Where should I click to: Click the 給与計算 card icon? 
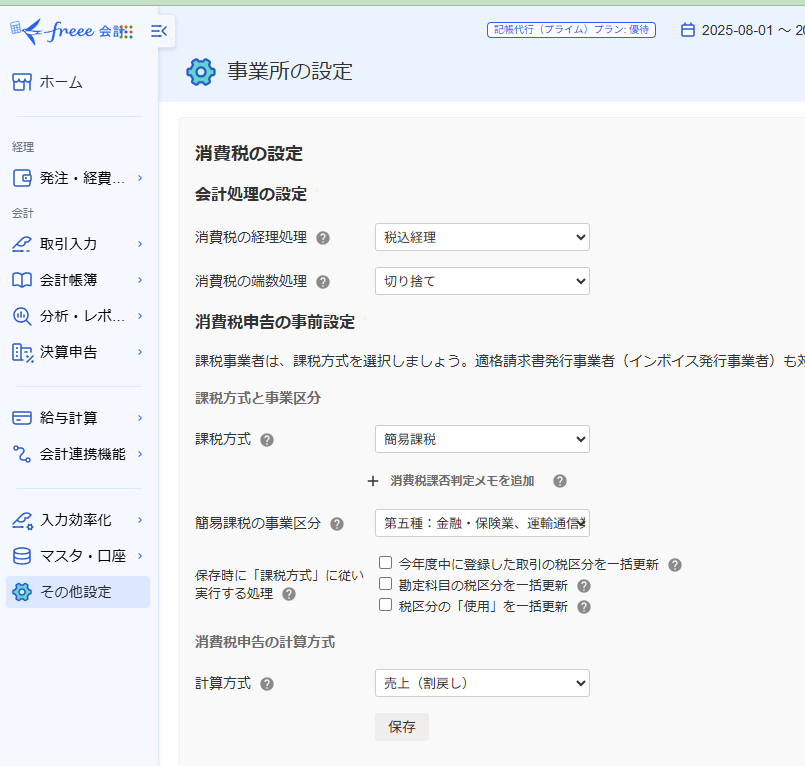coord(22,418)
